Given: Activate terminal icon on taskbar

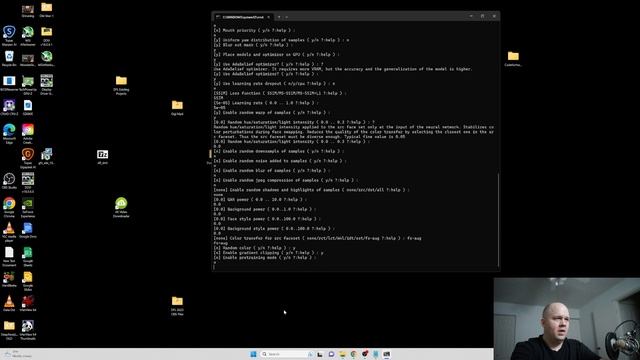Looking at the screenshot, I should (x=386, y=354).
